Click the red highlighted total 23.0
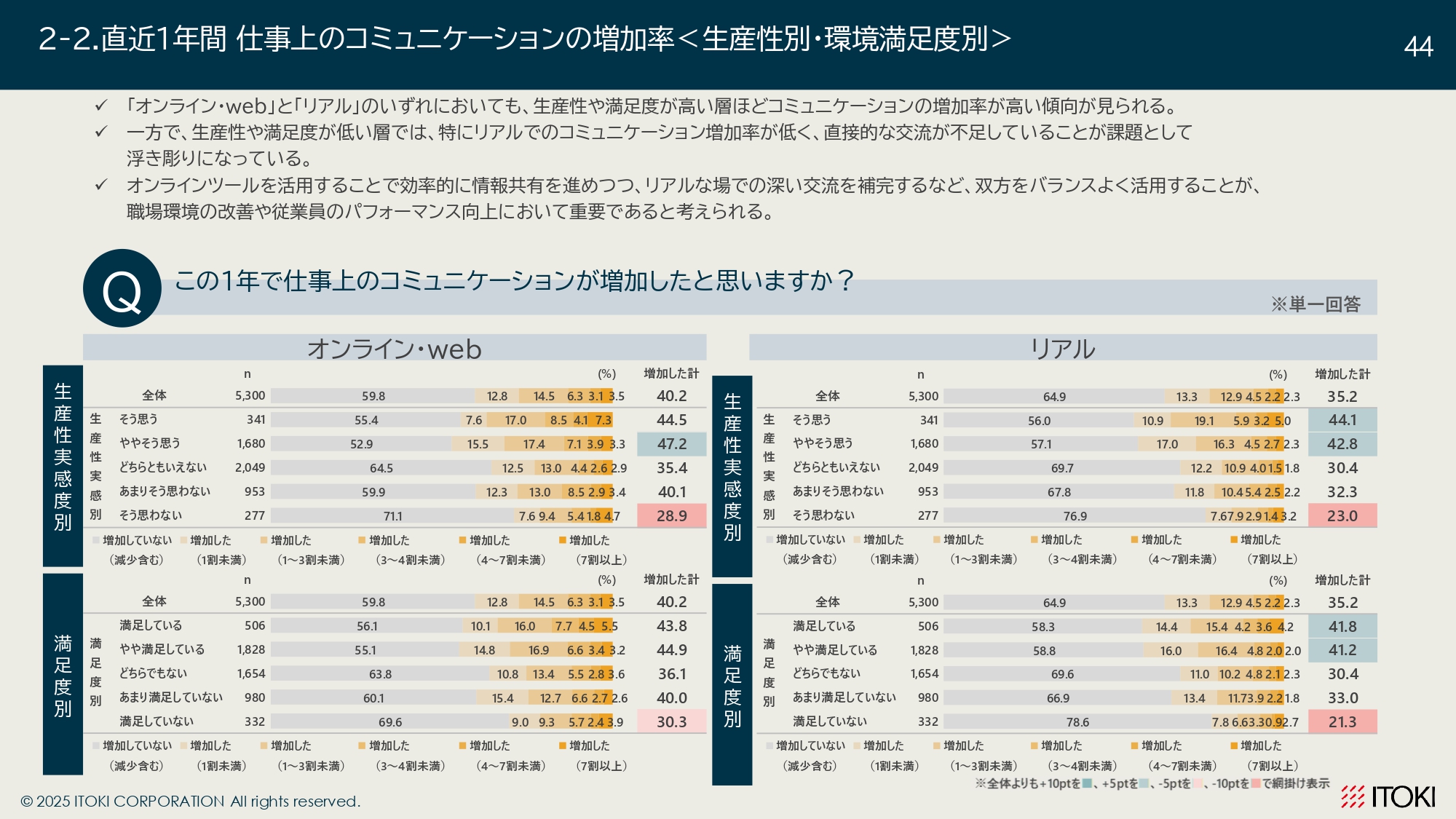This screenshot has width=1456, height=819. point(1342,515)
